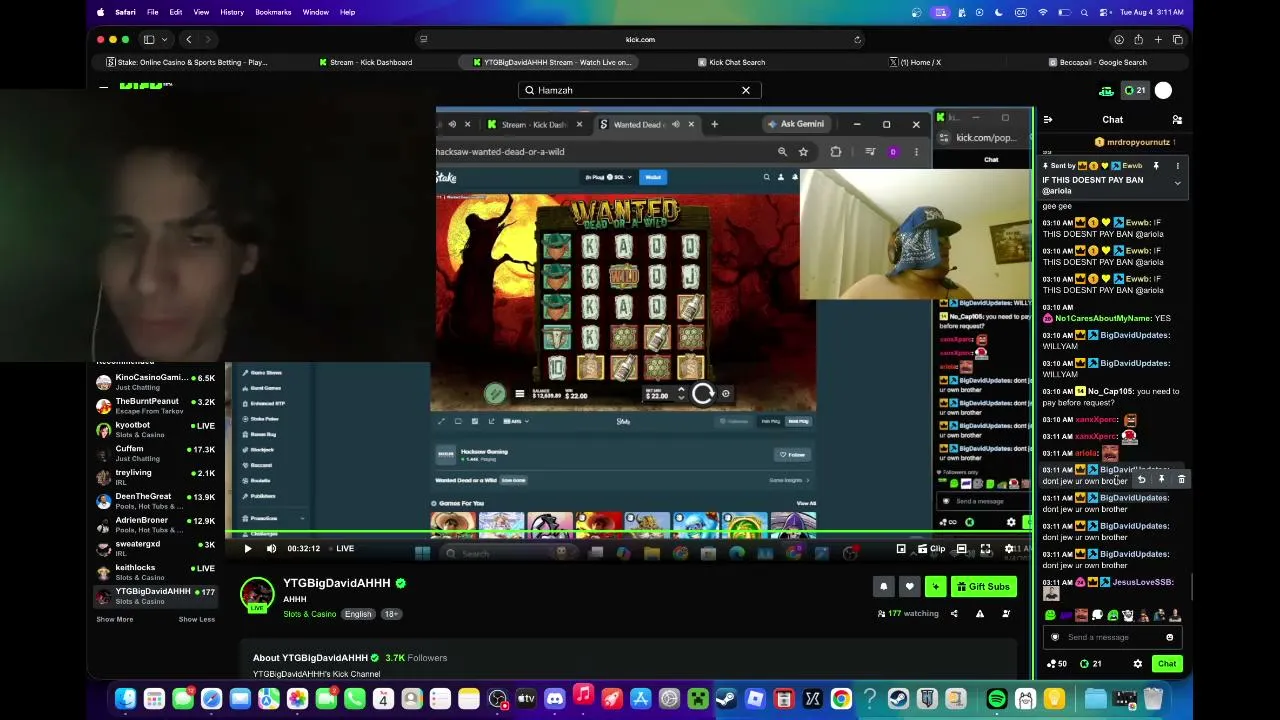Enter fullscreen from the player controls
This screenshot has width=1280, height=720.
985,548
